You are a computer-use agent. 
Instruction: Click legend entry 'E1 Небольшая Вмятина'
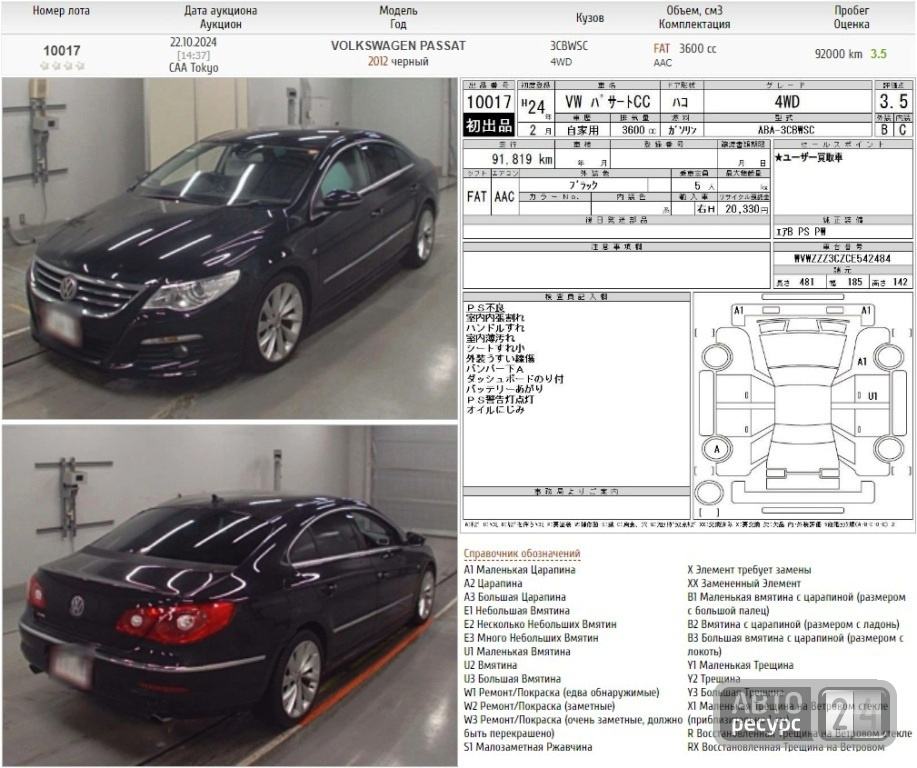tap(517, 611)
